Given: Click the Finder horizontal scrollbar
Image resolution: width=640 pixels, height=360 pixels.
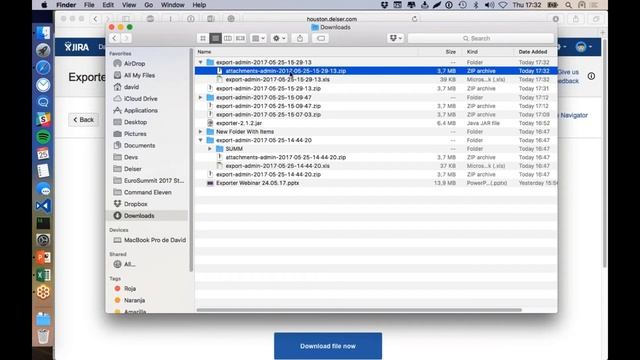Looking at the screenshot, I should [x=359, y=310].
